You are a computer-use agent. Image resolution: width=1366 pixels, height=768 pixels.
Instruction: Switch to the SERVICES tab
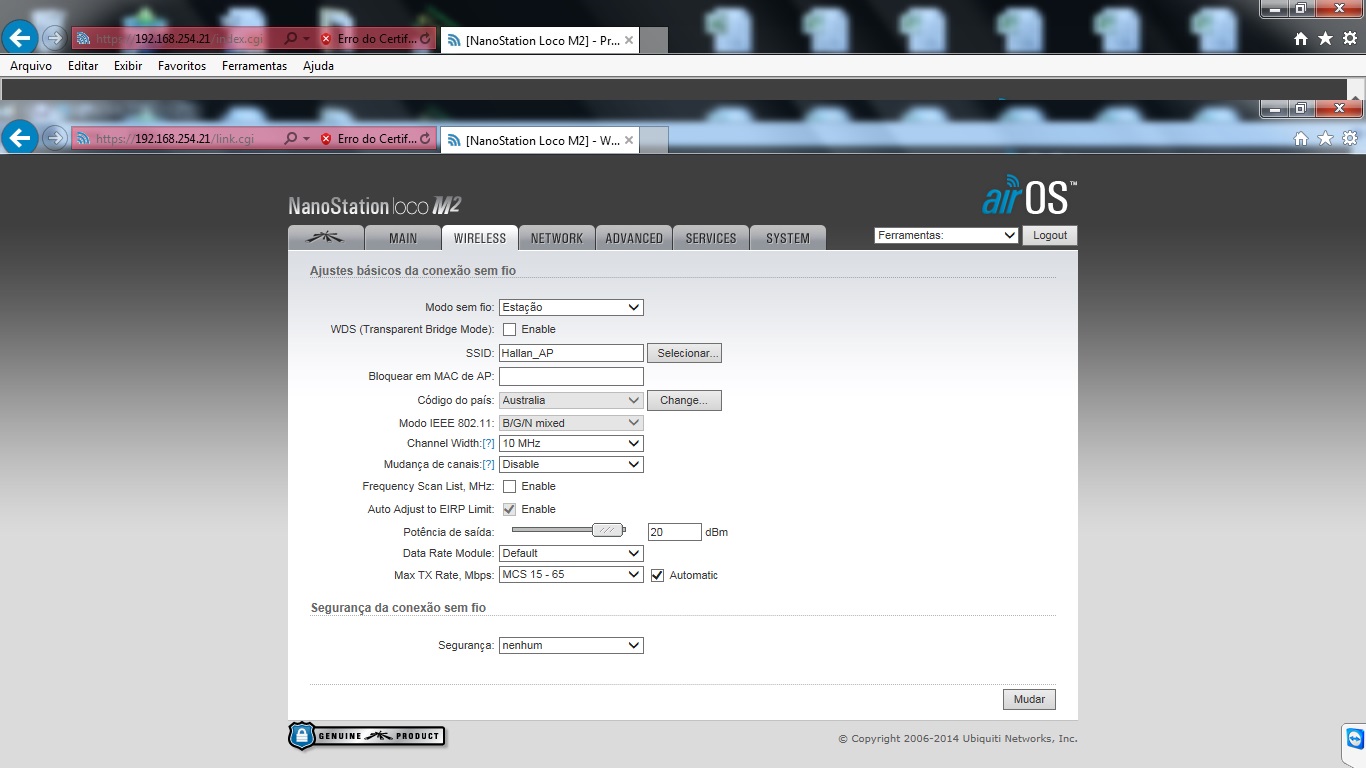711,238
